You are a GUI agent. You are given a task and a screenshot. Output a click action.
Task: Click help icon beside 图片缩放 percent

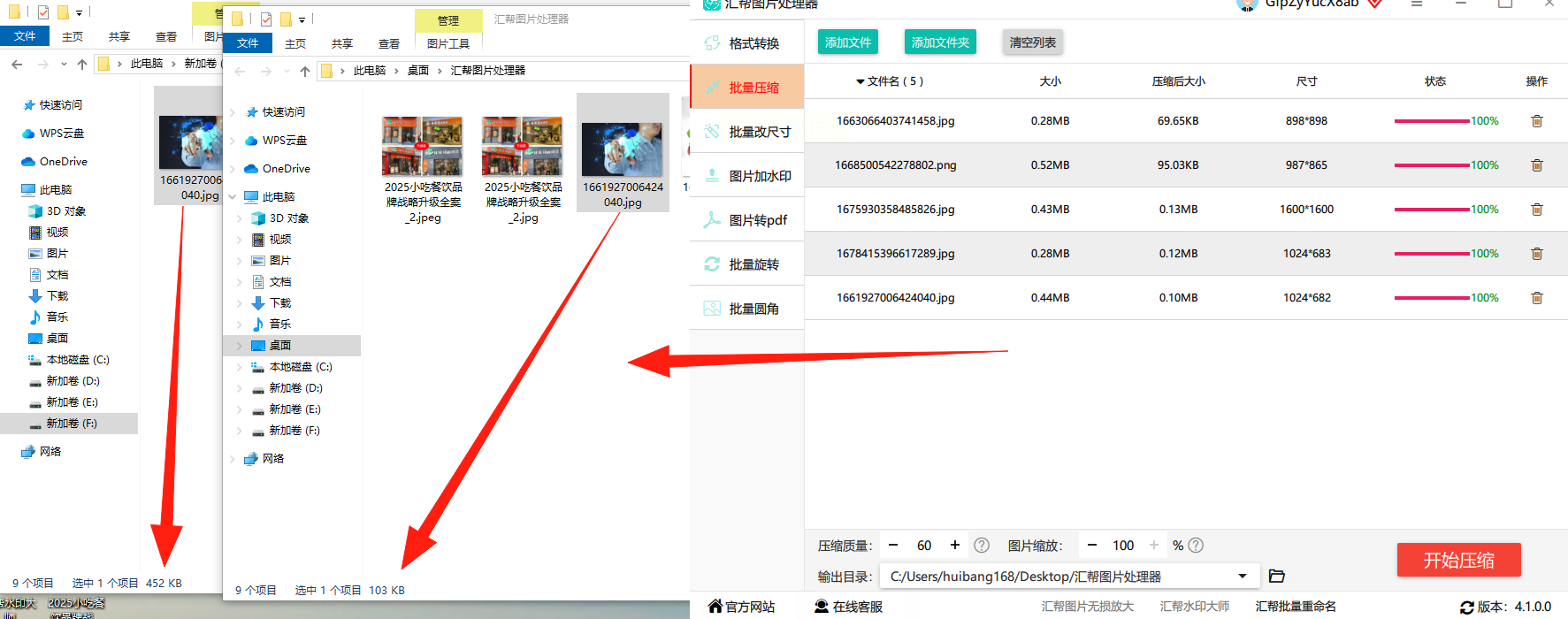(1196, 546)
